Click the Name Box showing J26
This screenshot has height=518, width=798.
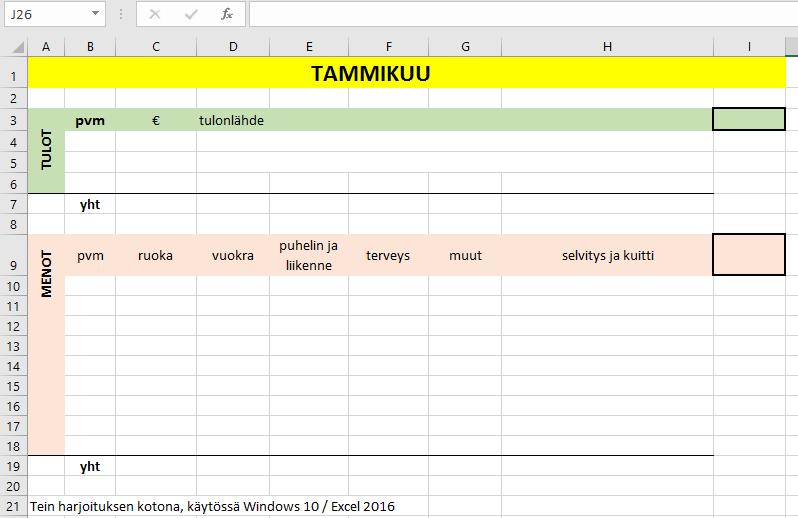pyautogui.click(x=55, y=14)
